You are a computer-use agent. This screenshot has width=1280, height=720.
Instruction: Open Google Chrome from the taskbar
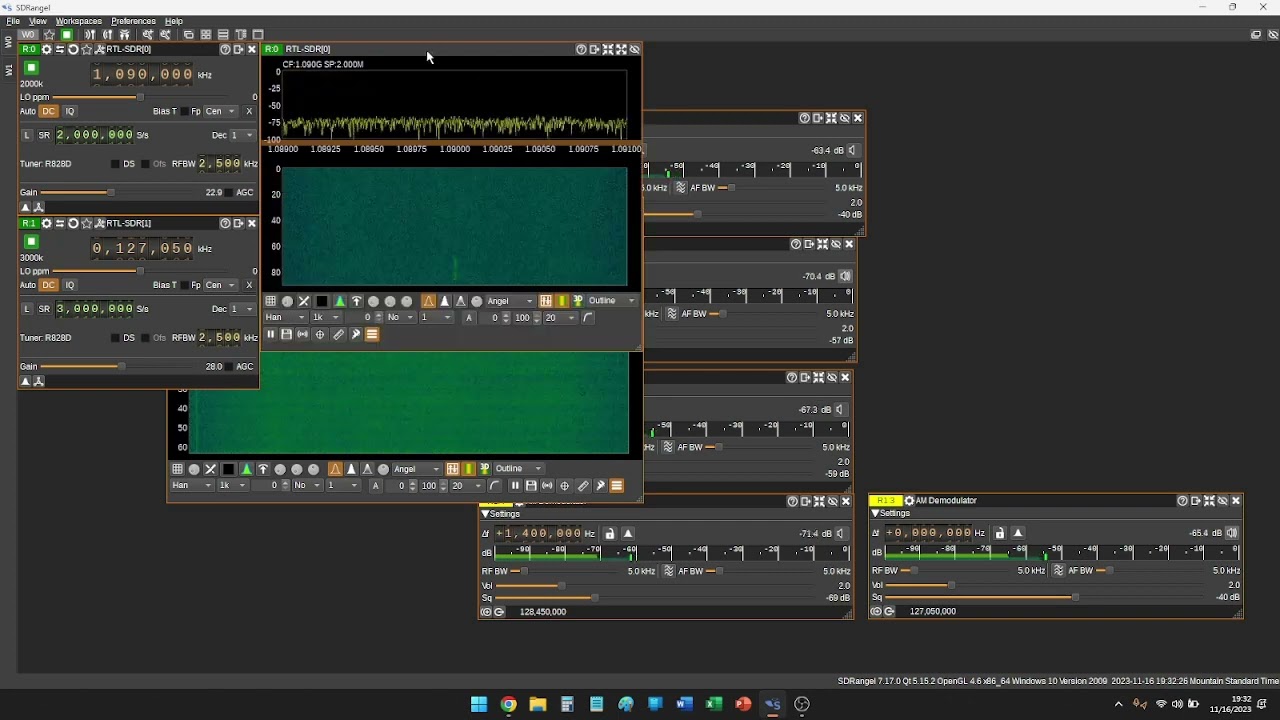[x=508, y=704]
